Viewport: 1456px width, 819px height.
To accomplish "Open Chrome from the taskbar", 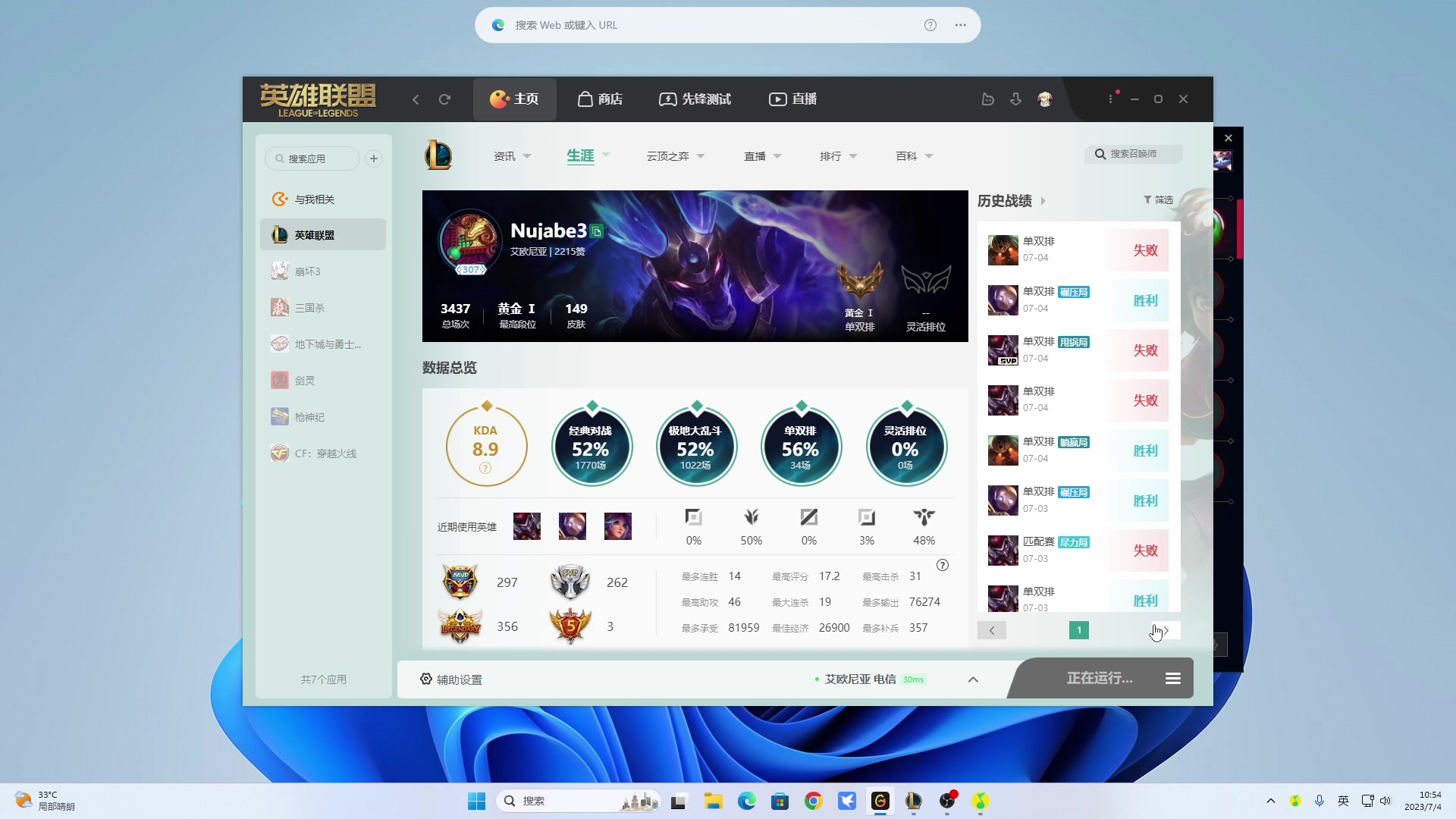I will point(813,801).
